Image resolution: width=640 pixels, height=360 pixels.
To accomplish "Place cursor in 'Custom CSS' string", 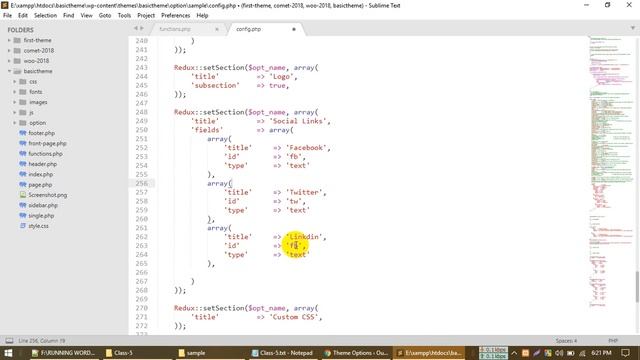I will [293, 317].
